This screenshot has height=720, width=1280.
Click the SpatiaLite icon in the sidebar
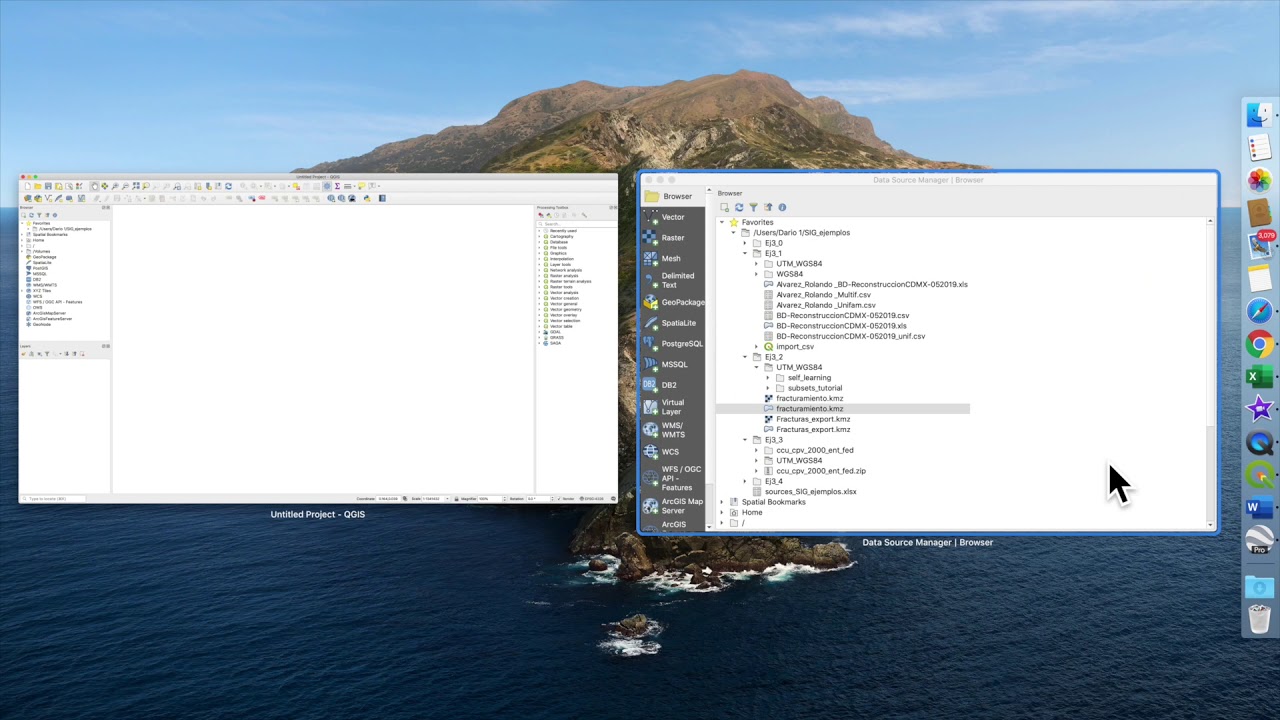tap(651, 323)
